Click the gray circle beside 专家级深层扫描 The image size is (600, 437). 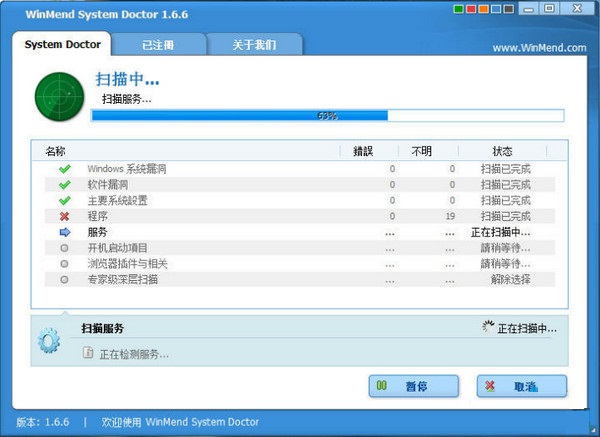[64, 280]
